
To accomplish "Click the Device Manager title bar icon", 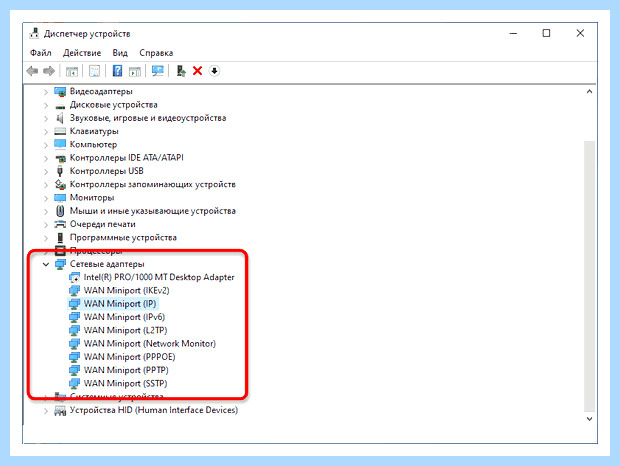I will tap(34, 34).
